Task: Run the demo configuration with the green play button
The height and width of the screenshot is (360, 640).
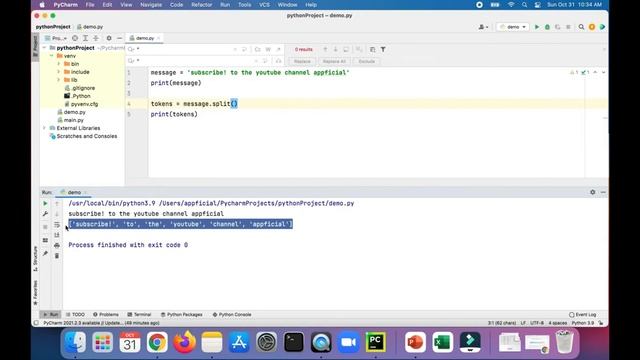Action: 537,27
